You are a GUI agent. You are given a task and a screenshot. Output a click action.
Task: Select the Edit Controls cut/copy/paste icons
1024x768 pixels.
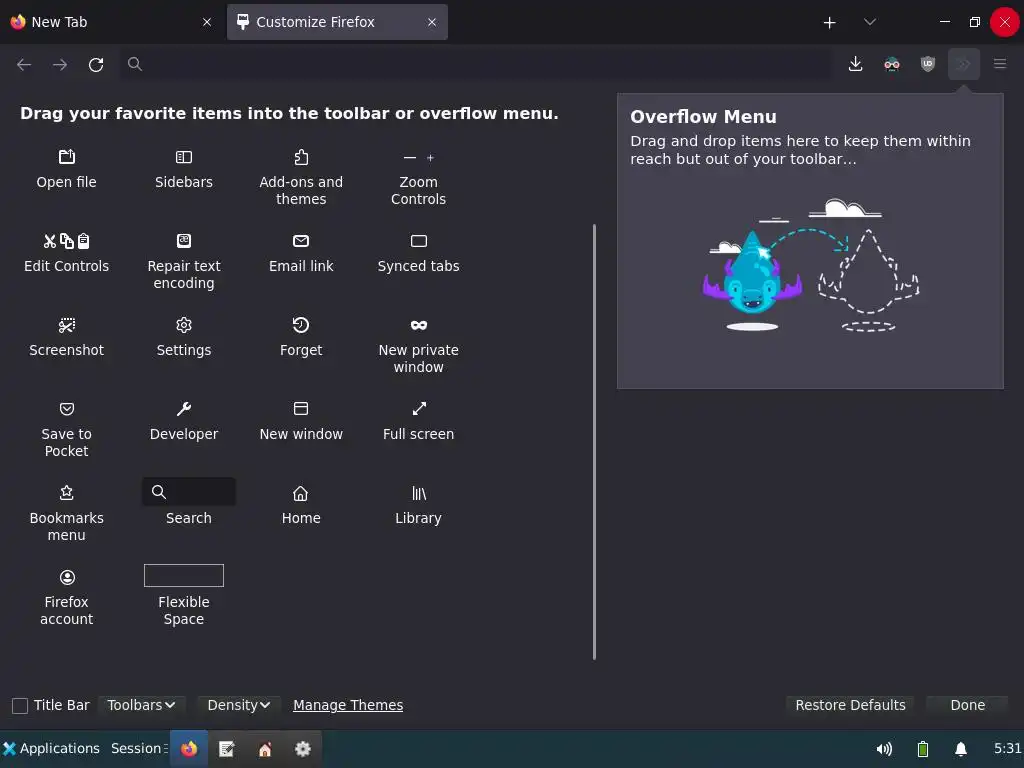pos(67,241)
